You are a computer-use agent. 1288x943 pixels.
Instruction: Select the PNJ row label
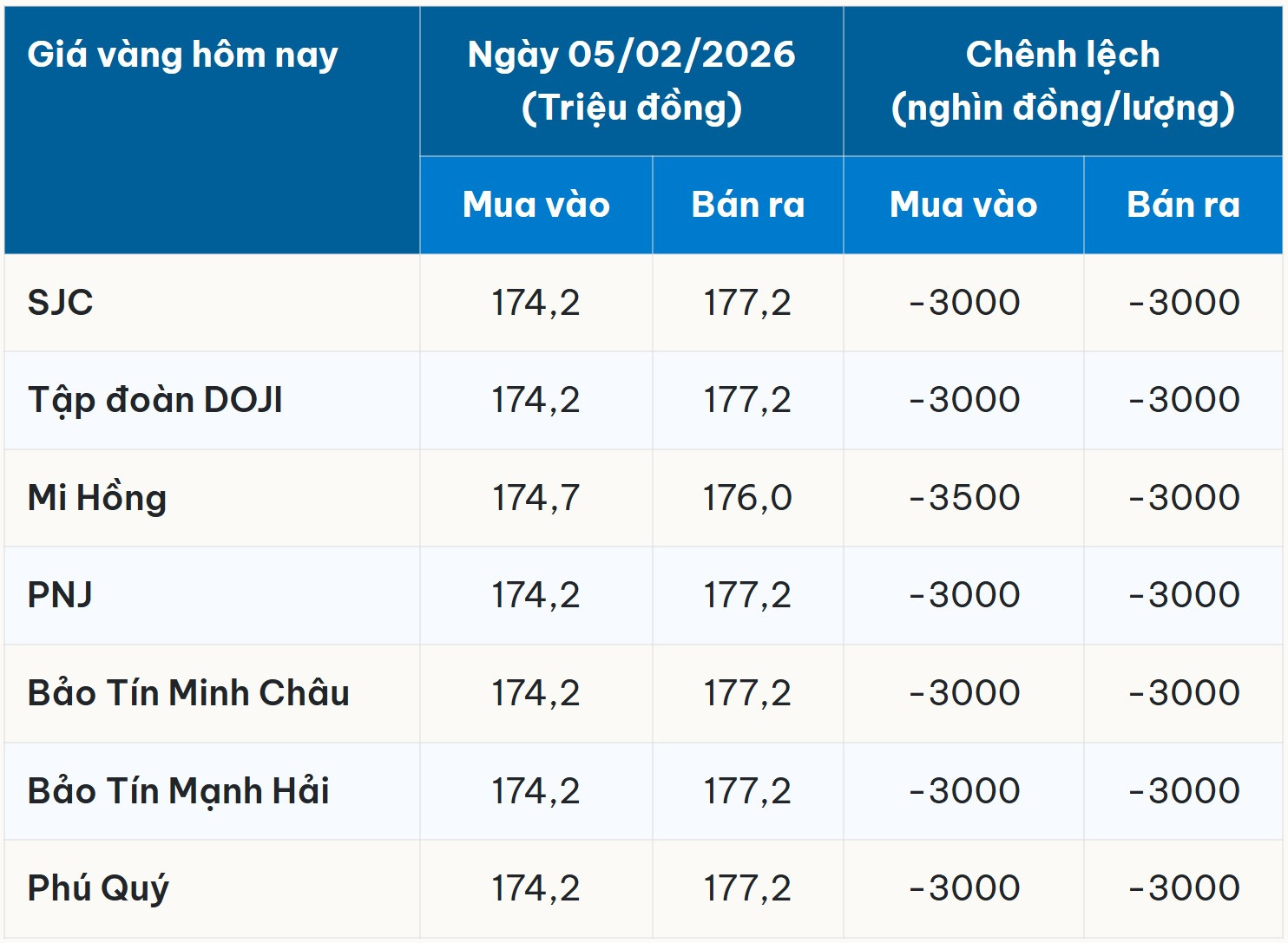click(x=60, y=595)
